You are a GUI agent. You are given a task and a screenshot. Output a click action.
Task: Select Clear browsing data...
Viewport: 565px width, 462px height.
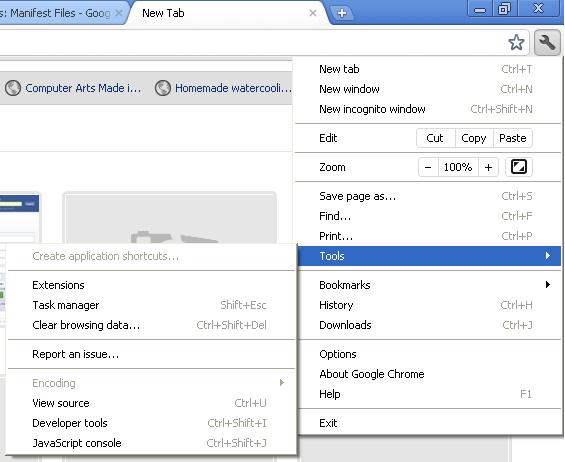pyautogui.click(x=151, y=325)
